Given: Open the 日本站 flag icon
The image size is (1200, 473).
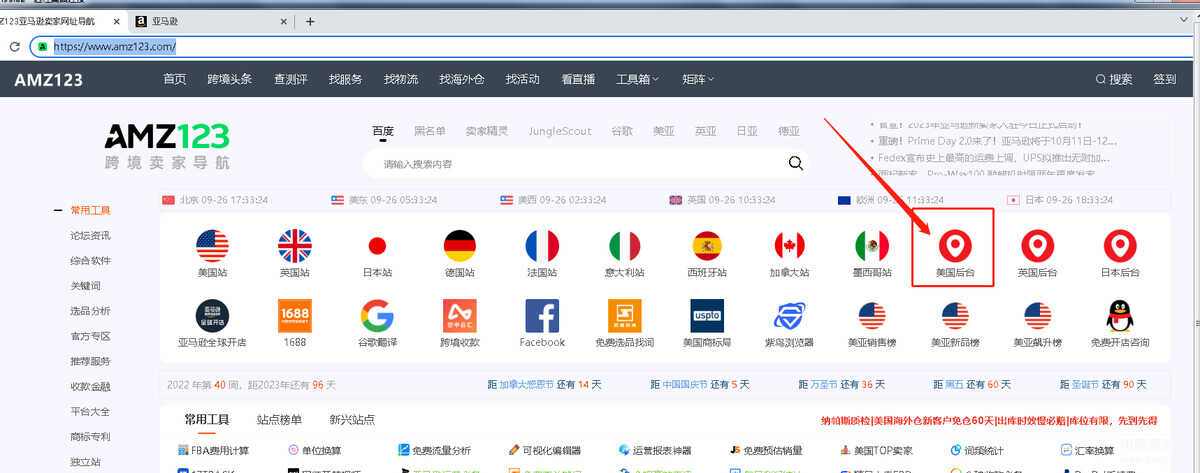Looking at the screenshot, I should coord(377,246).
